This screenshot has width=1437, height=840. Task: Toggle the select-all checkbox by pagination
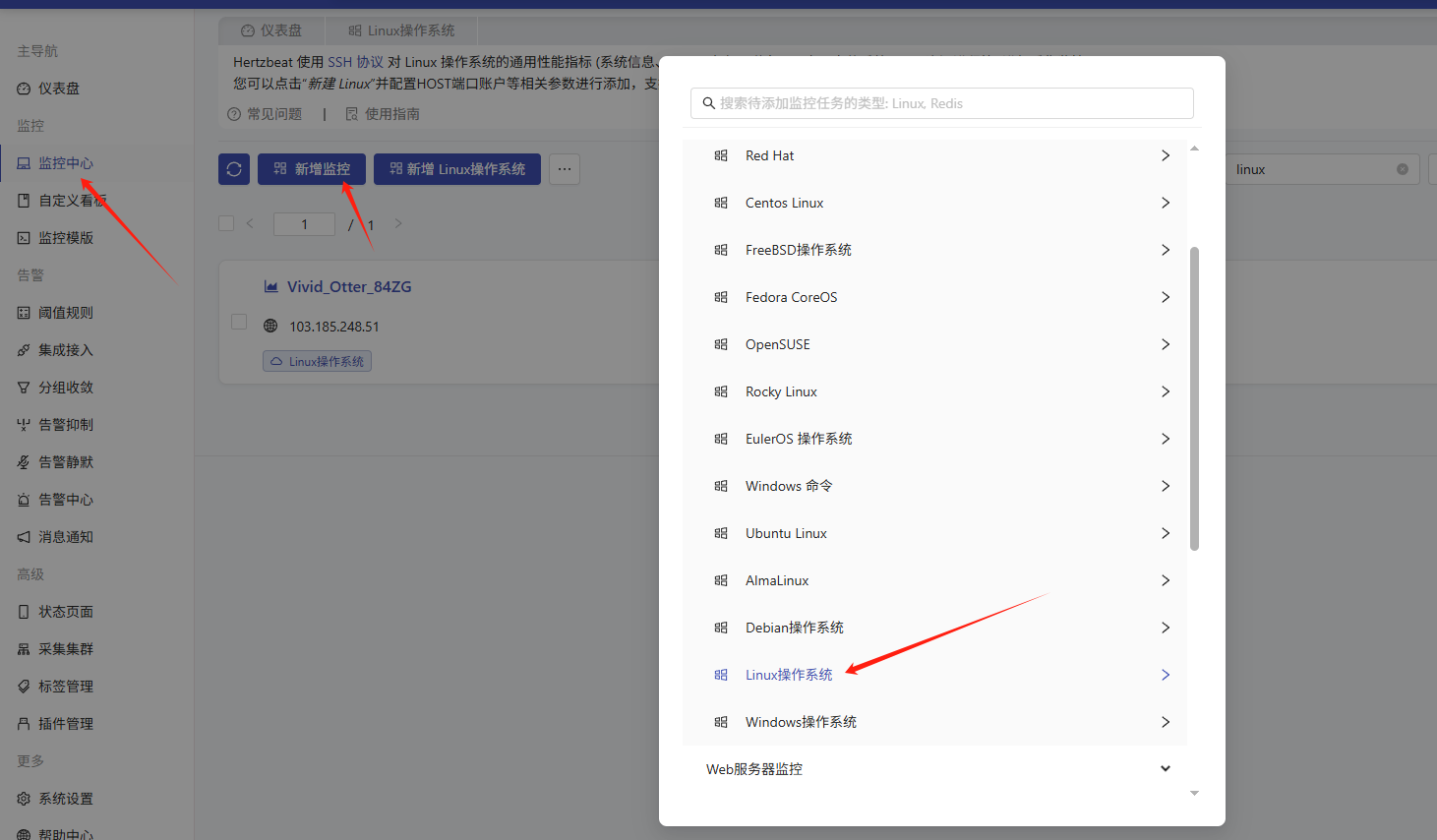(x=226, y=223)
